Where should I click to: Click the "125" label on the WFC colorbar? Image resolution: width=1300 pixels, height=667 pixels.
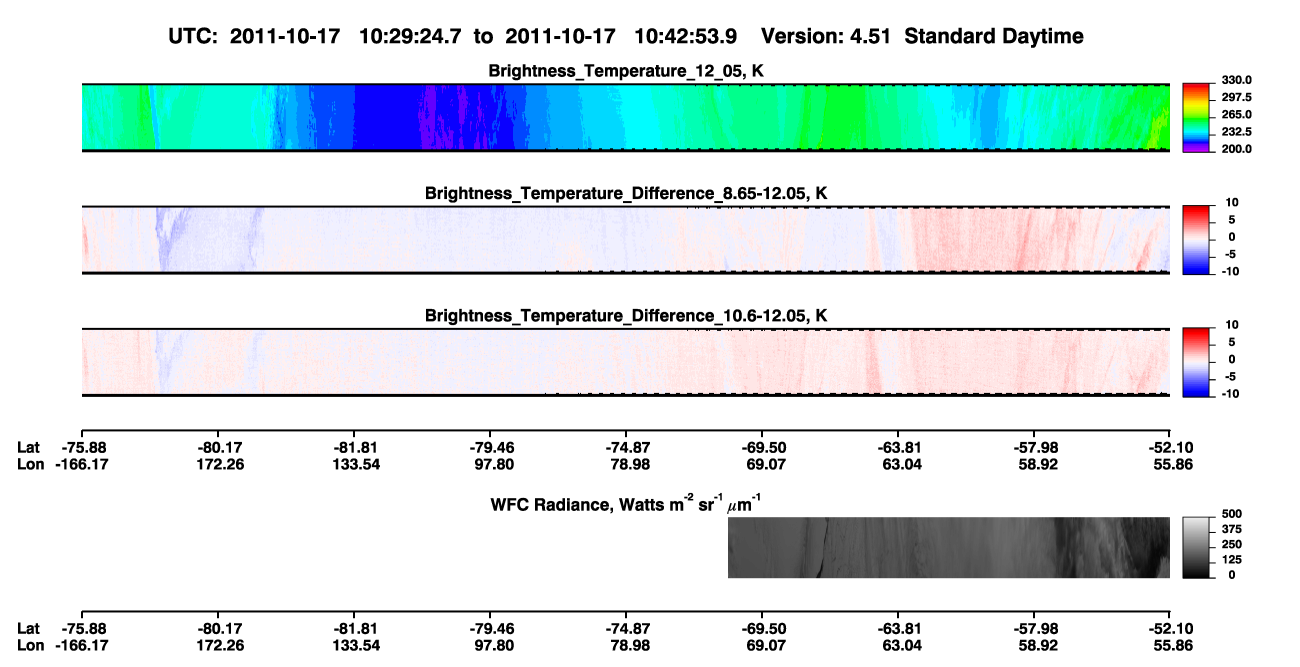(x=1230, y=560)
